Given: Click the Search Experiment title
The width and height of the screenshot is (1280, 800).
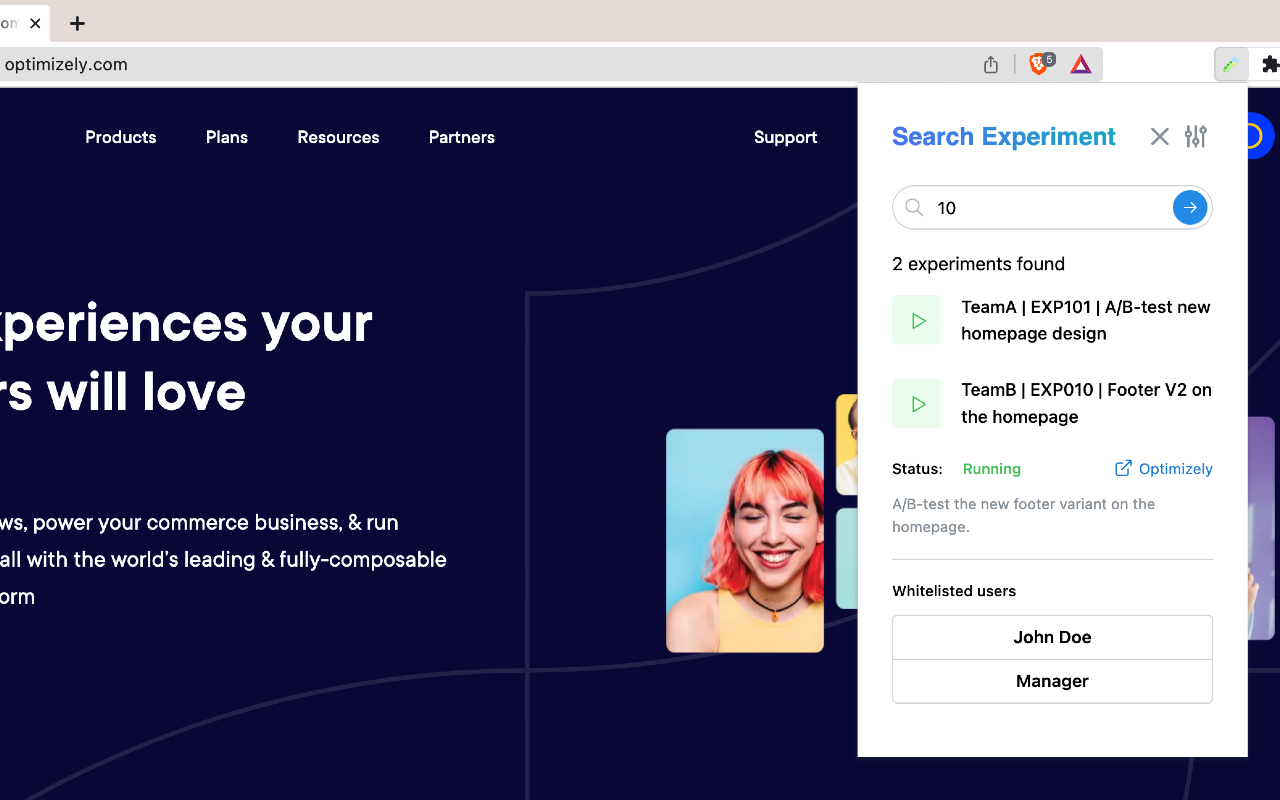Looking at the screenshot, I should pyautogui.click(x=1003, y=136).
